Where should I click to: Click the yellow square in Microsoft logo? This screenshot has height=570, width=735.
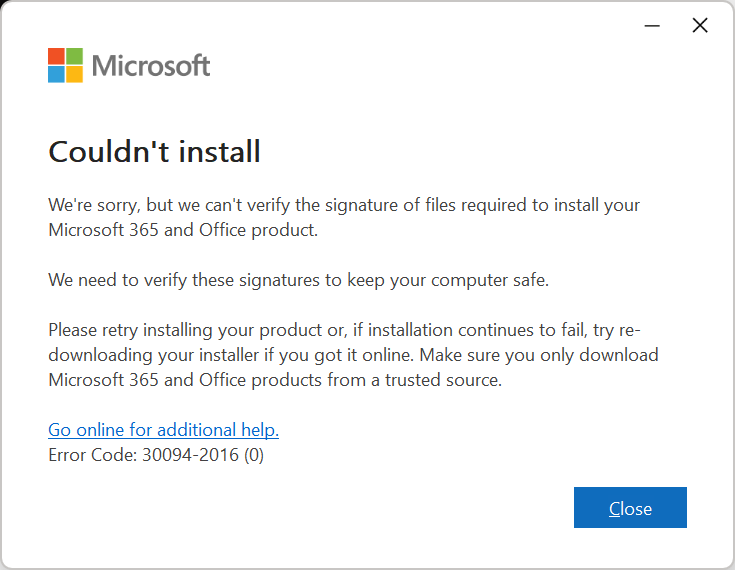(x=75, y=75)
